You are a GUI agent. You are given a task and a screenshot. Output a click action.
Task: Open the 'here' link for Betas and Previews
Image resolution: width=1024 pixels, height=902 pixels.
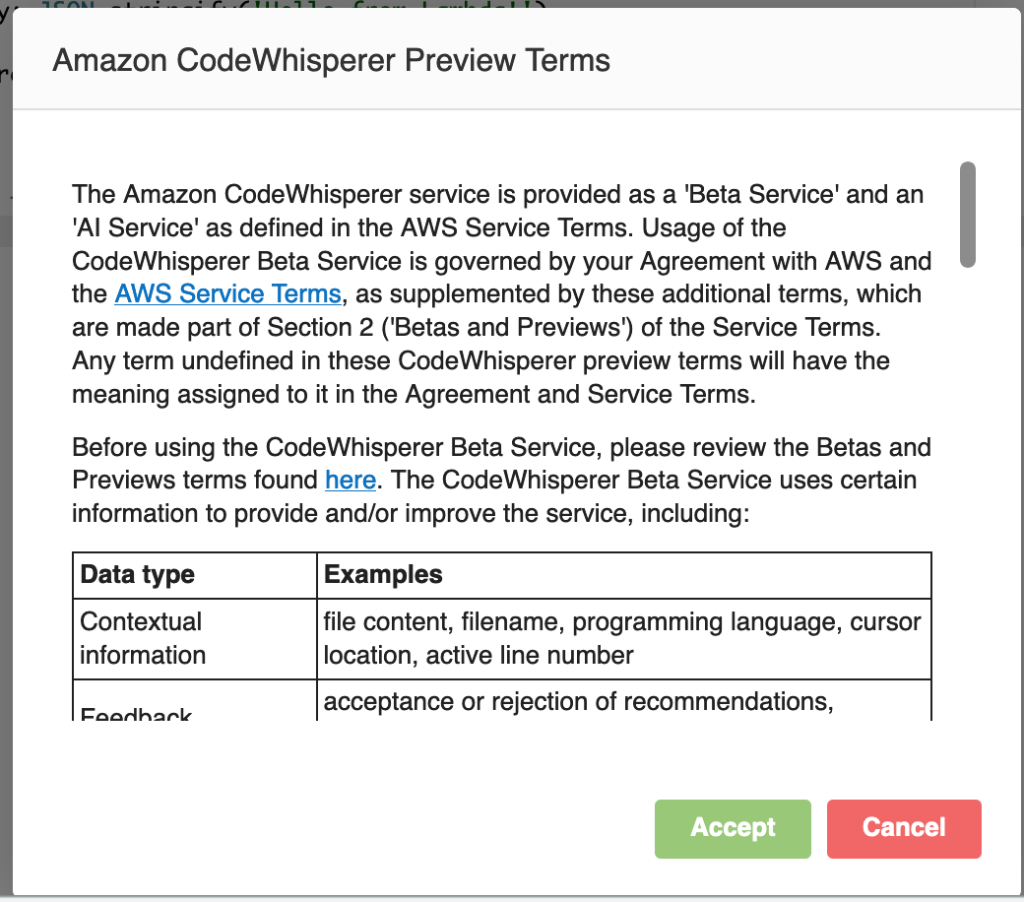350,480
